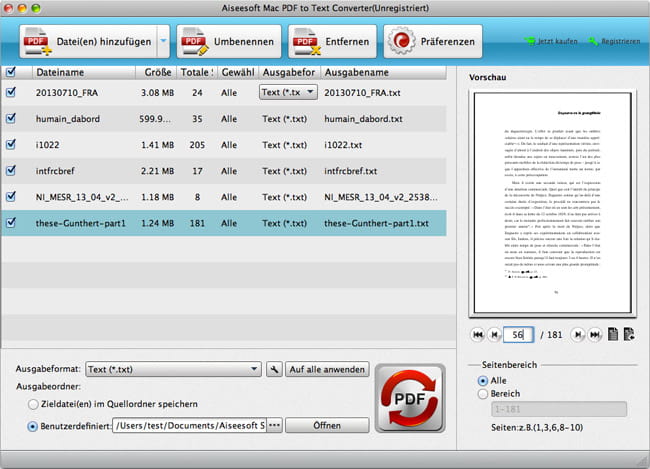
Task: Click the Alle cell of intfrcbref row
Action: point(229,171)
